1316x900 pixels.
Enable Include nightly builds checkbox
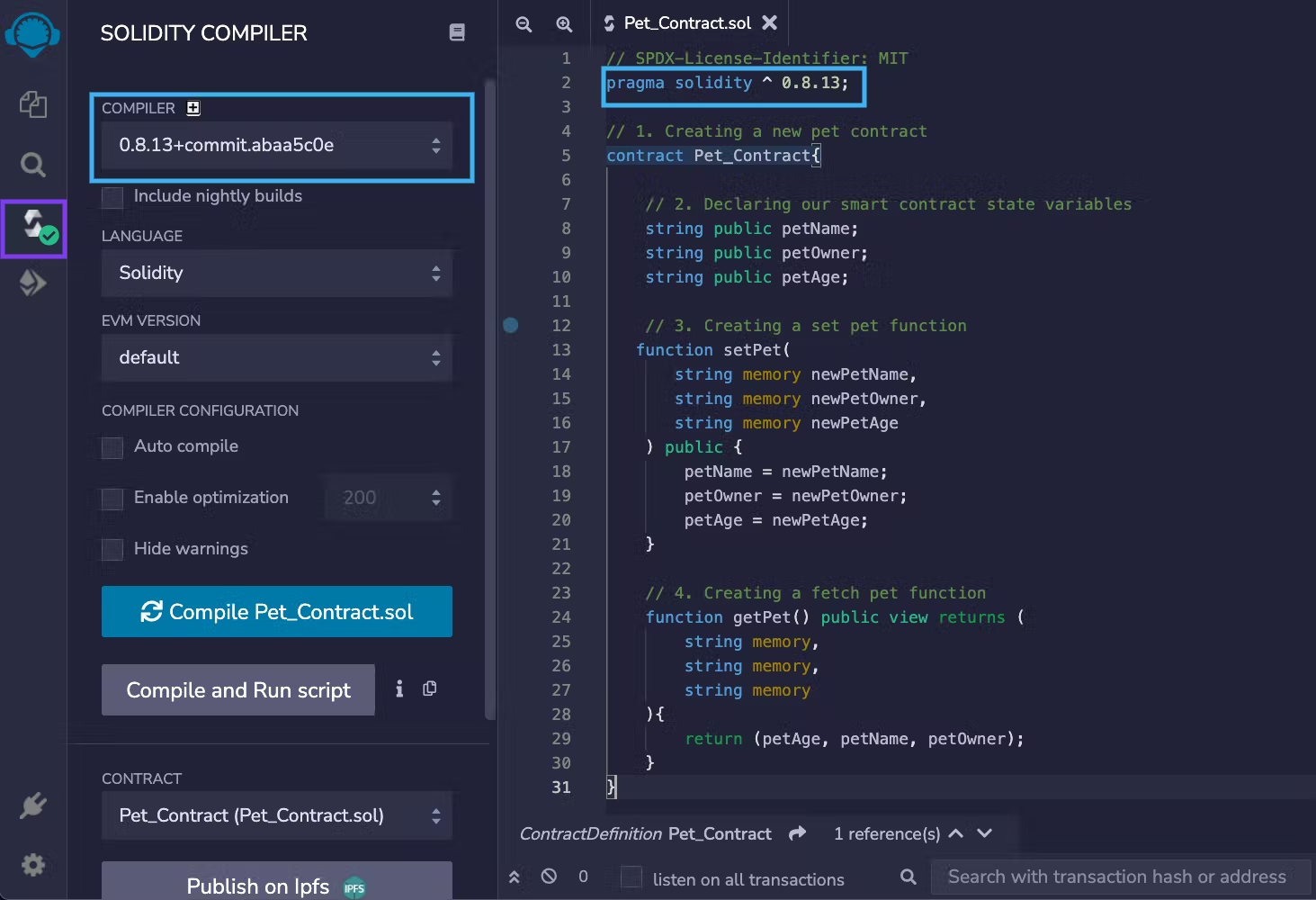tap(112, 197)
